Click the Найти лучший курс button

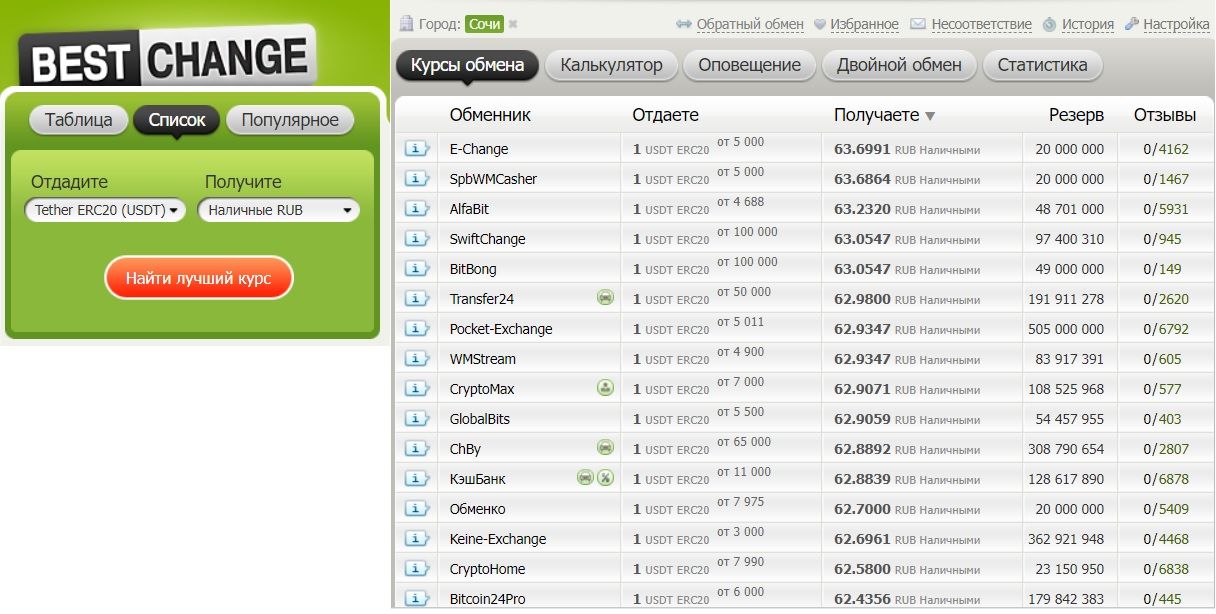(198, 278)
